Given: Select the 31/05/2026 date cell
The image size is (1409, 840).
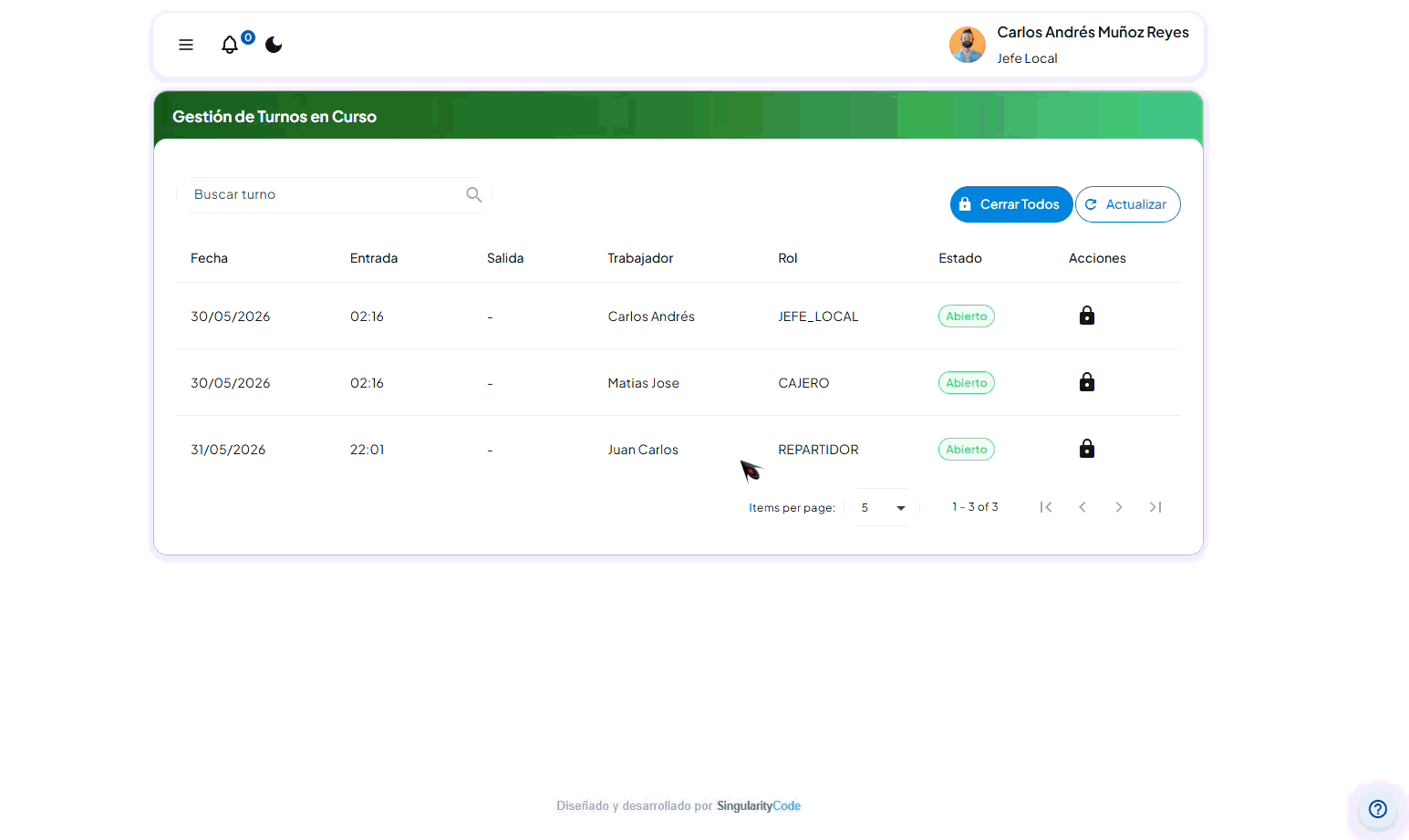Looking at the screenshot, I should tap(228, 450).
